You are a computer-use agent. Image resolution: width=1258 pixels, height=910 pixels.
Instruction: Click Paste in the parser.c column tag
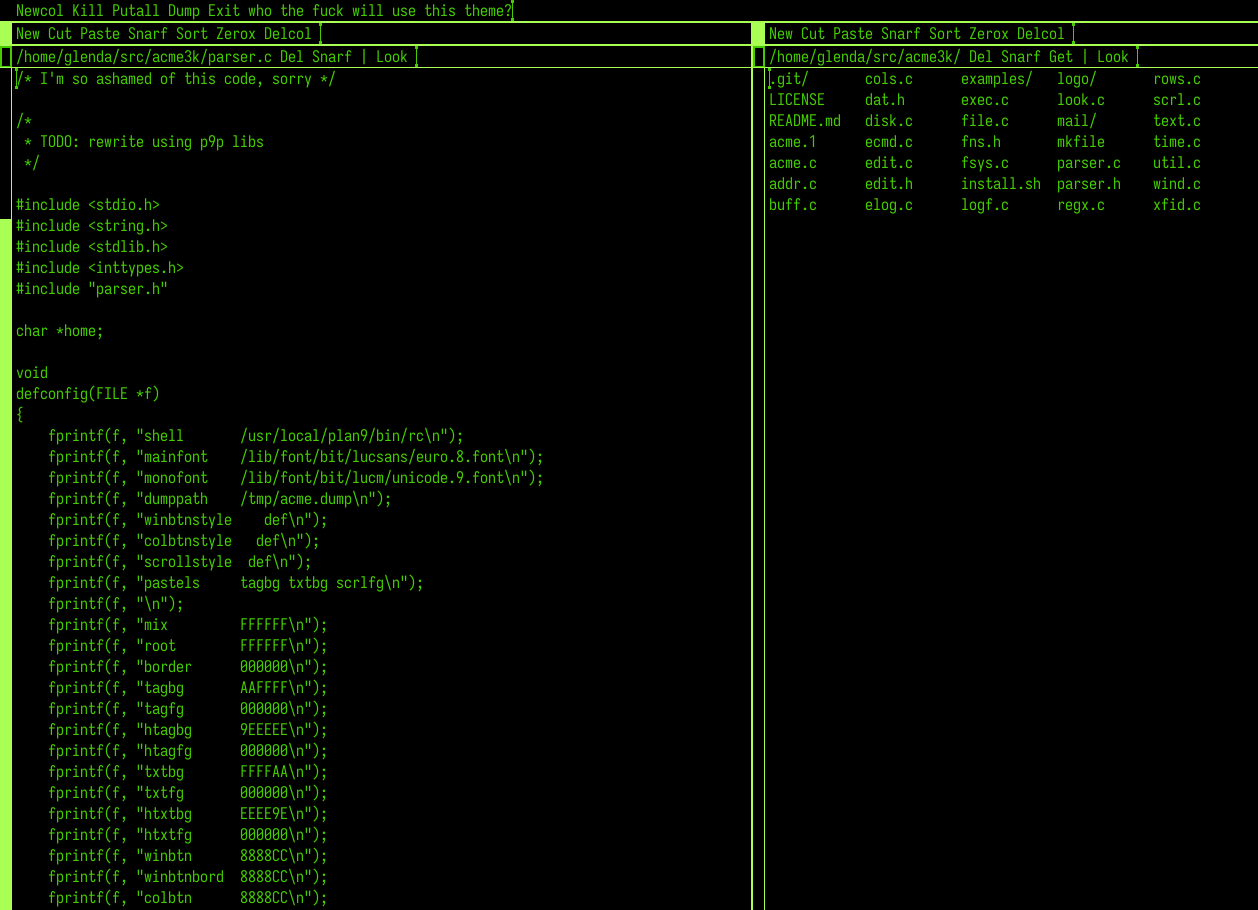tap(100, 34)
